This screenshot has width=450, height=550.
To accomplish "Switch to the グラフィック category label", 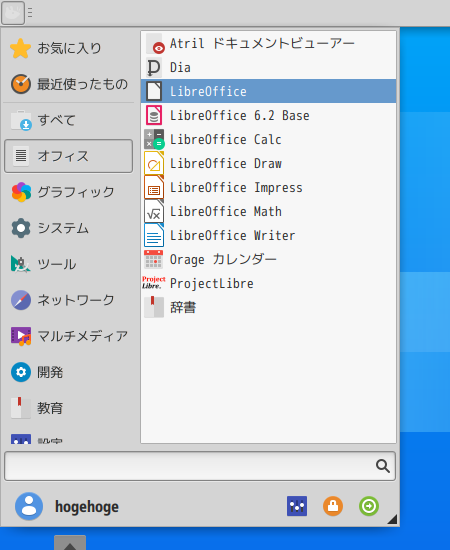I will click(x=76, y=192).
